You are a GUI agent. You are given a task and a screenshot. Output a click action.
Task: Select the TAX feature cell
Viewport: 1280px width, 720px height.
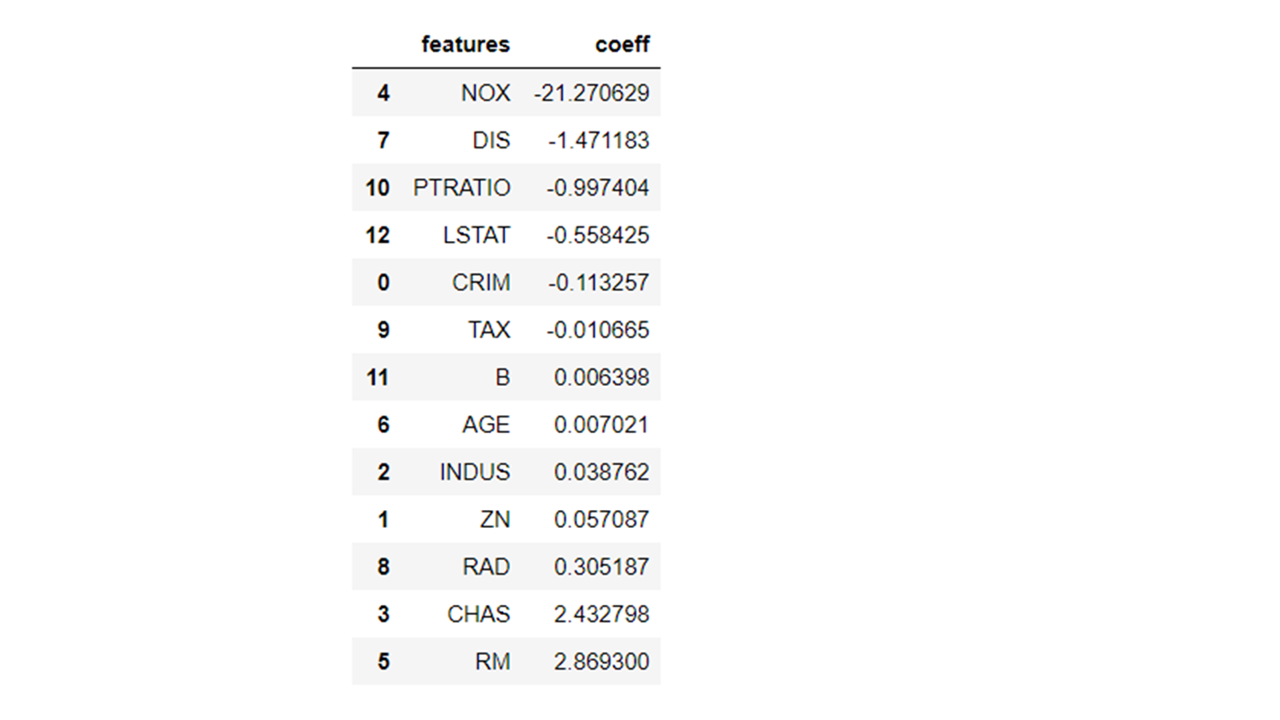(489, 330)
